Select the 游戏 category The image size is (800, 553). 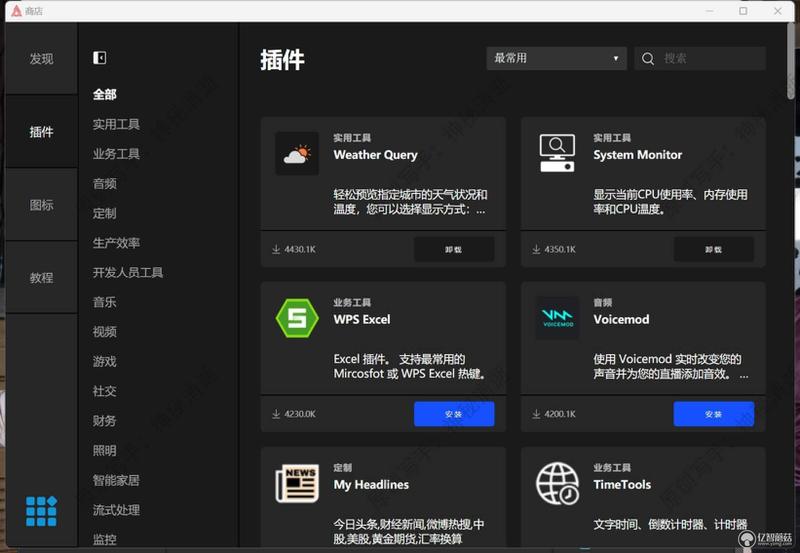point(105,361)
